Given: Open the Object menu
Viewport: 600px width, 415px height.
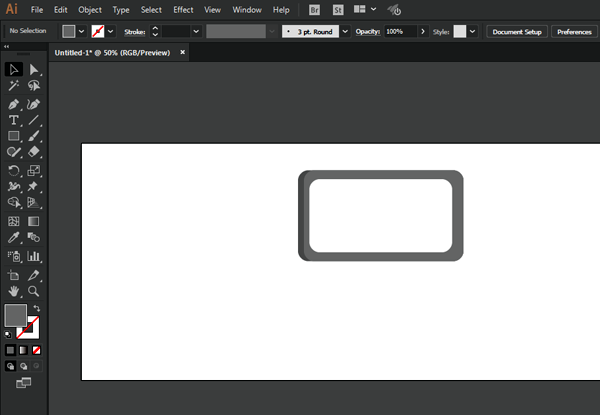Looking at the screenshot, I should 90,9.
